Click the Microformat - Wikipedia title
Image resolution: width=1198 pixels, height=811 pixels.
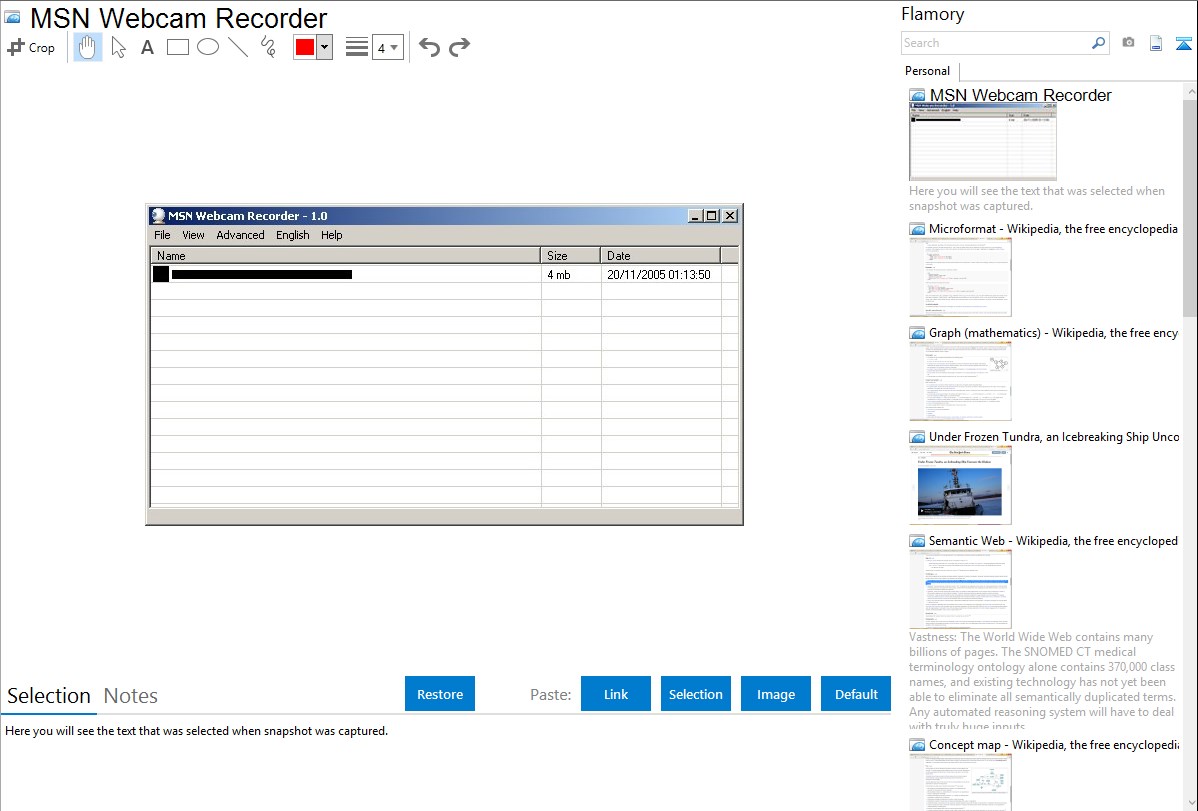click(1053, 229)
